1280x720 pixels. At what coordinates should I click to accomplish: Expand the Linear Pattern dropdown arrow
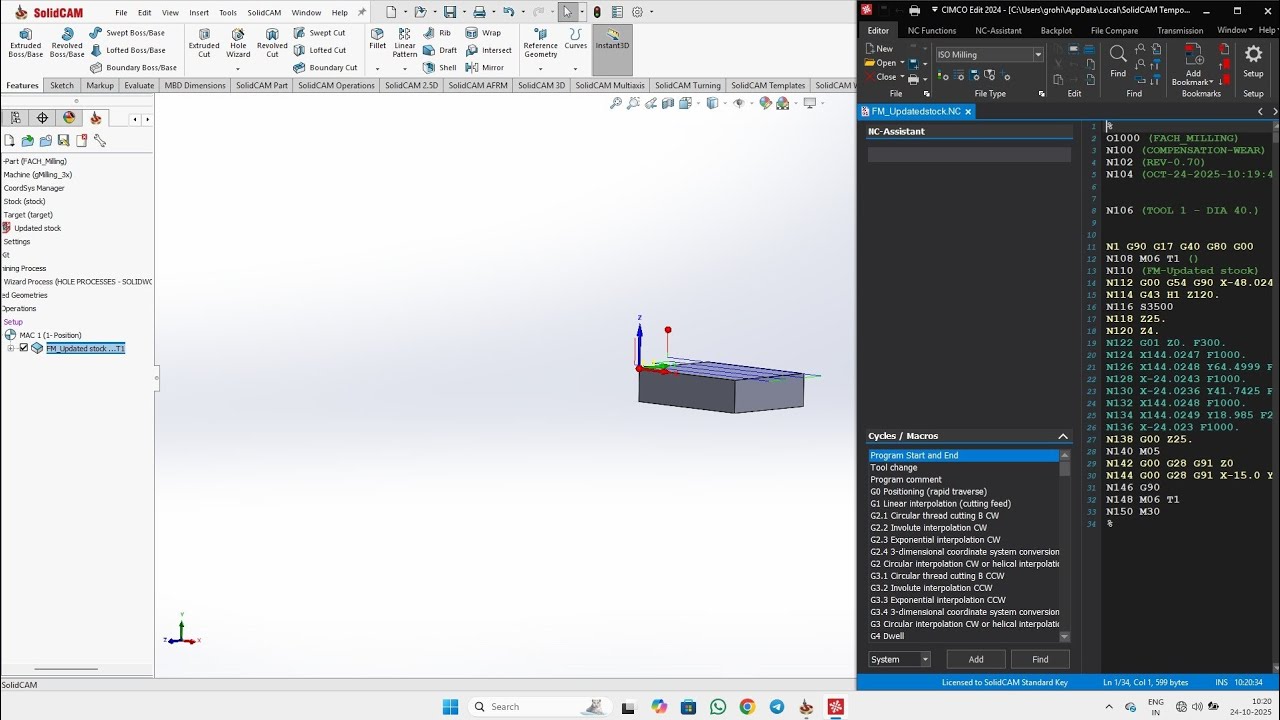(x=405, y=69)
